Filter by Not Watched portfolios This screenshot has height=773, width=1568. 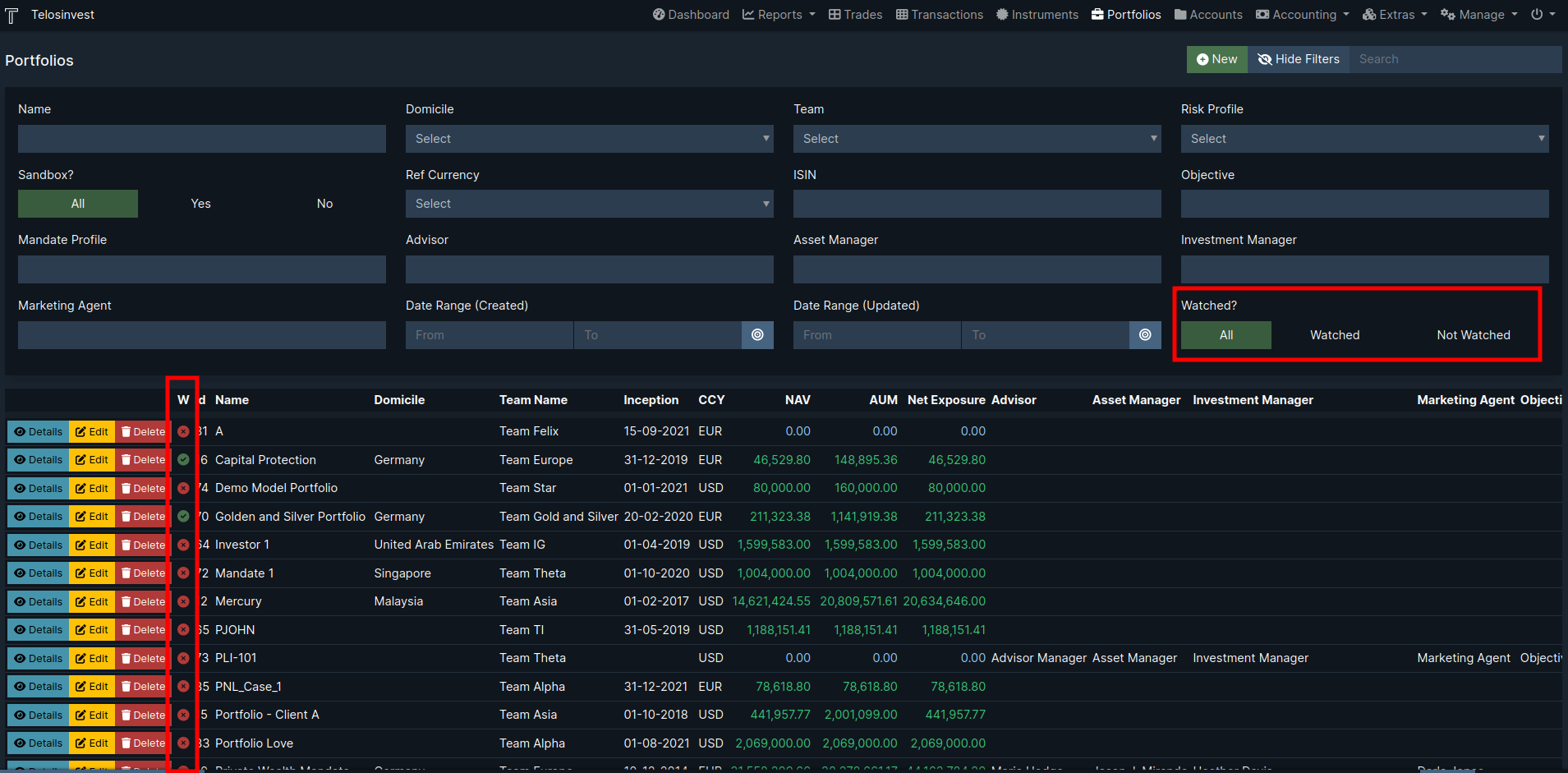click(x=1474, y=335)
